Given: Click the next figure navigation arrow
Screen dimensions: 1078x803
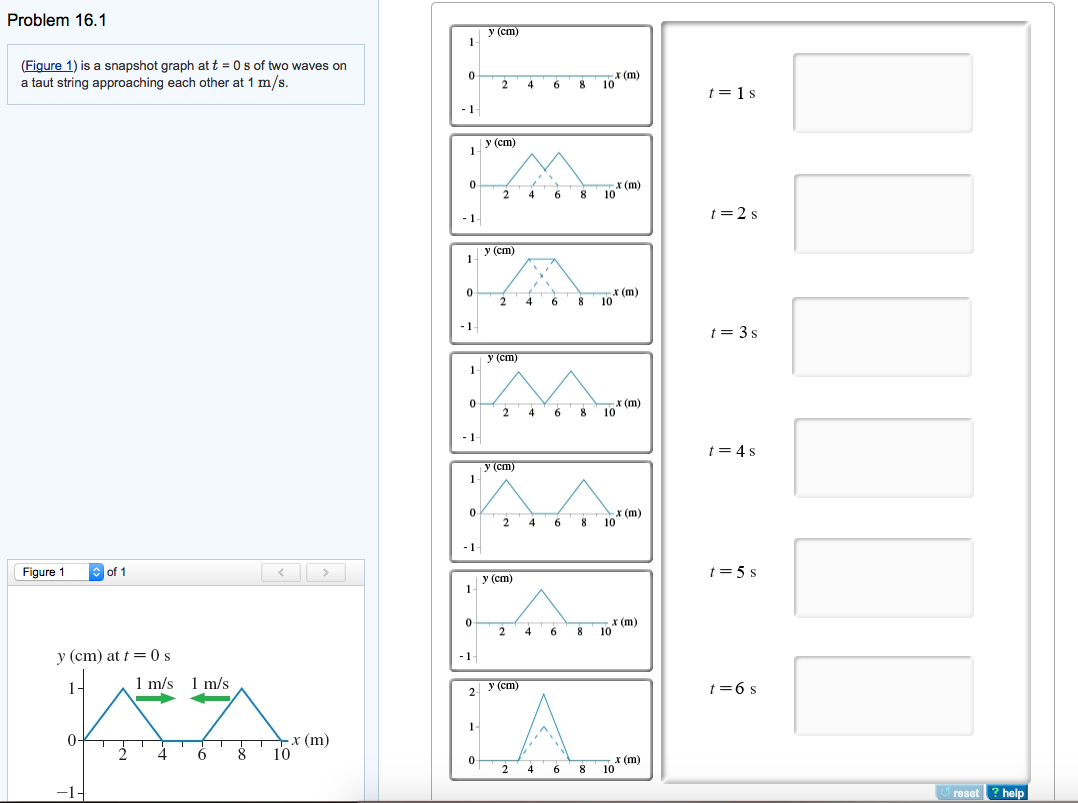Looking at the screenshot, I should click(x=327, y=571).
